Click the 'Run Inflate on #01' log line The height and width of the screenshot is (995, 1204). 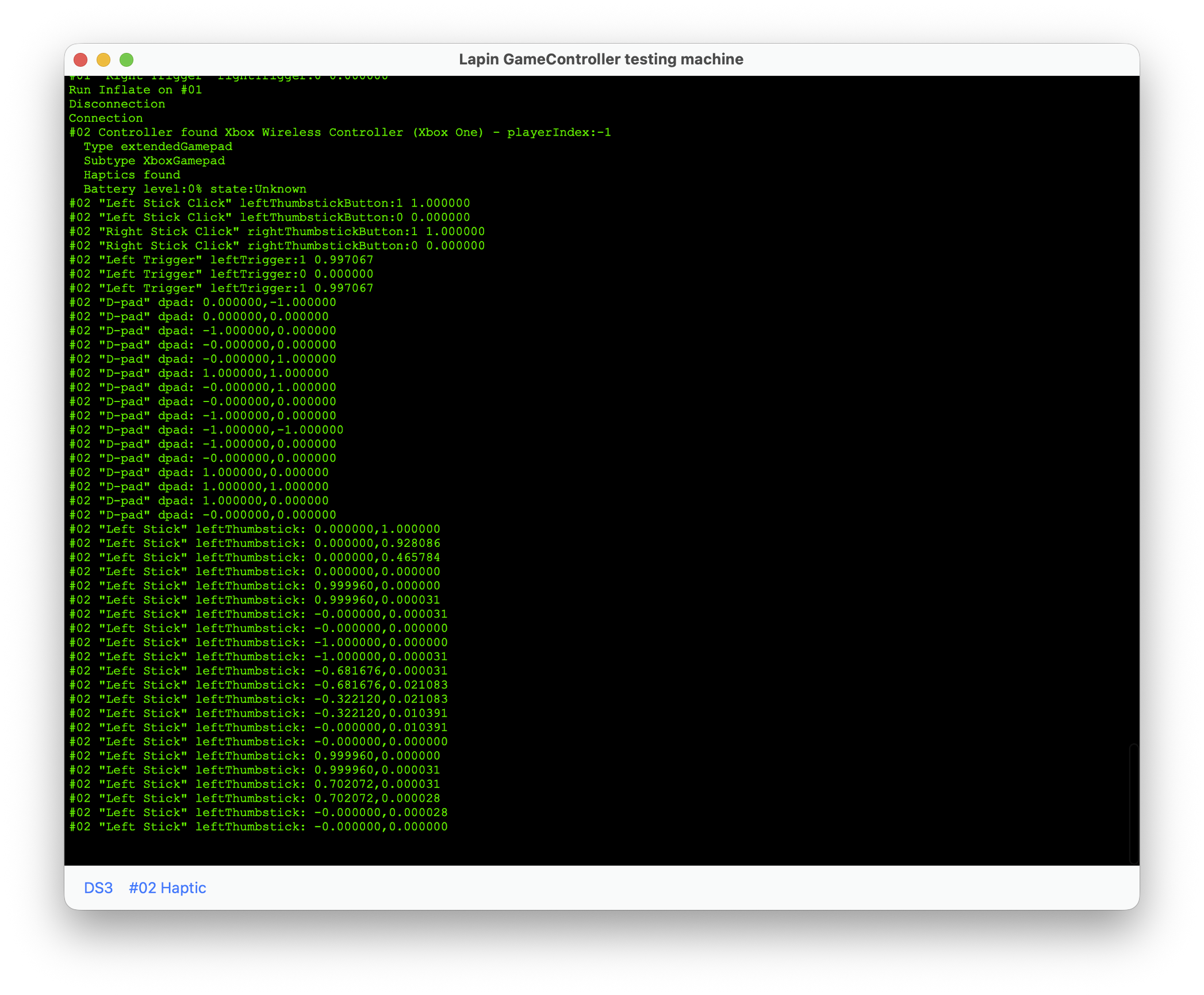tap(135, 90)
